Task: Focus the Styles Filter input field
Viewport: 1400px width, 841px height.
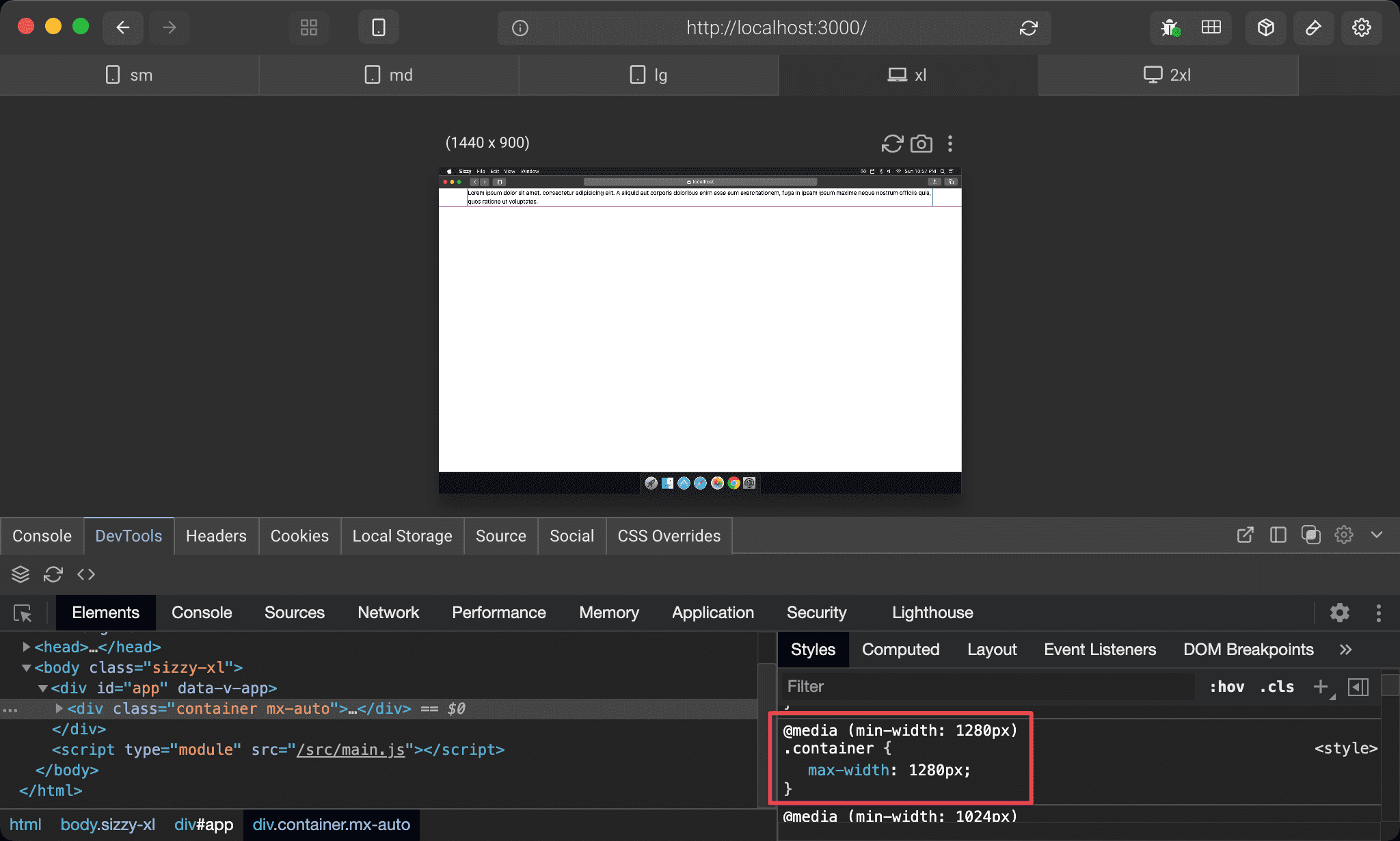Action: [x=988, y=686]
